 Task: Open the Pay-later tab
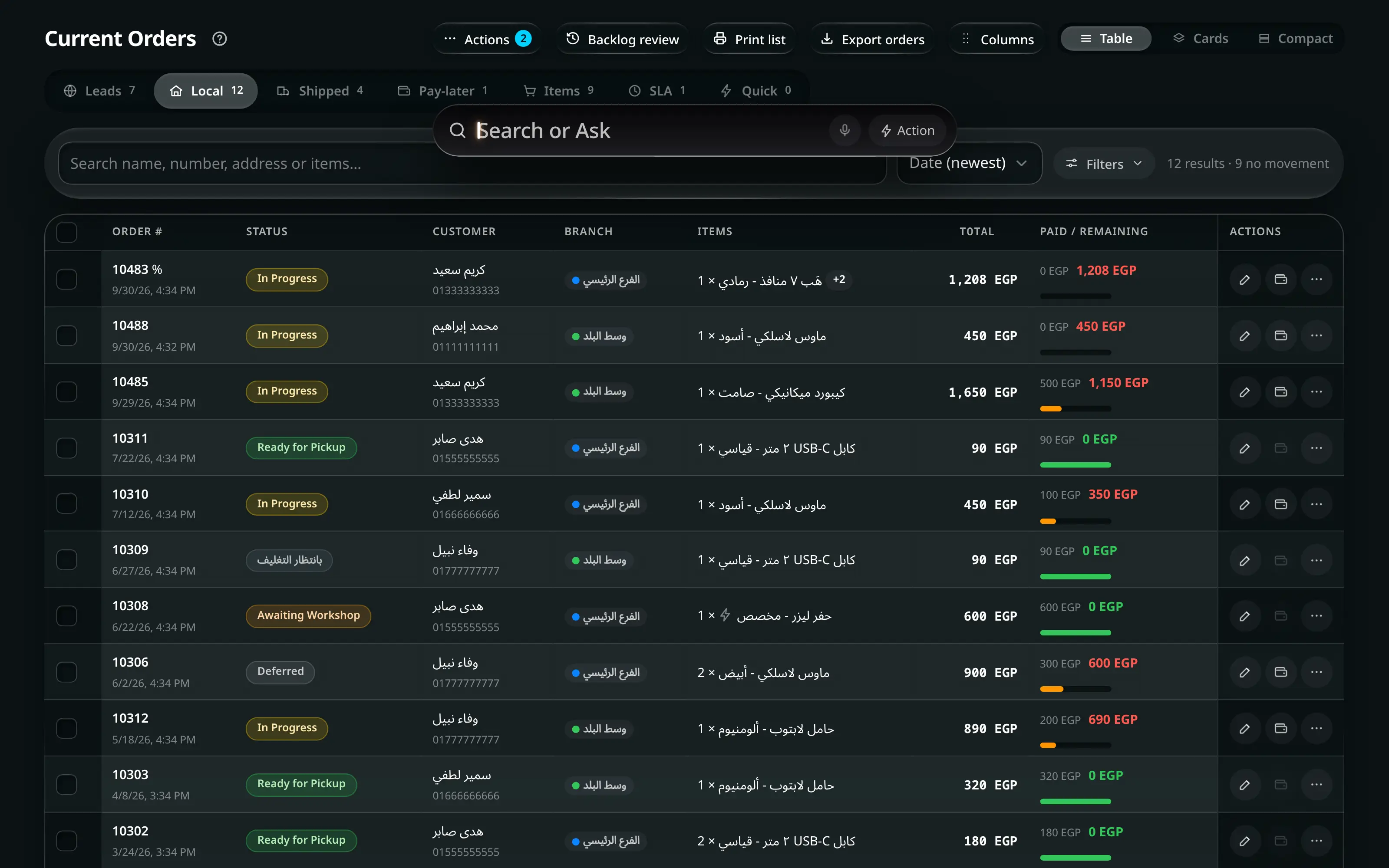coord(443,91)
